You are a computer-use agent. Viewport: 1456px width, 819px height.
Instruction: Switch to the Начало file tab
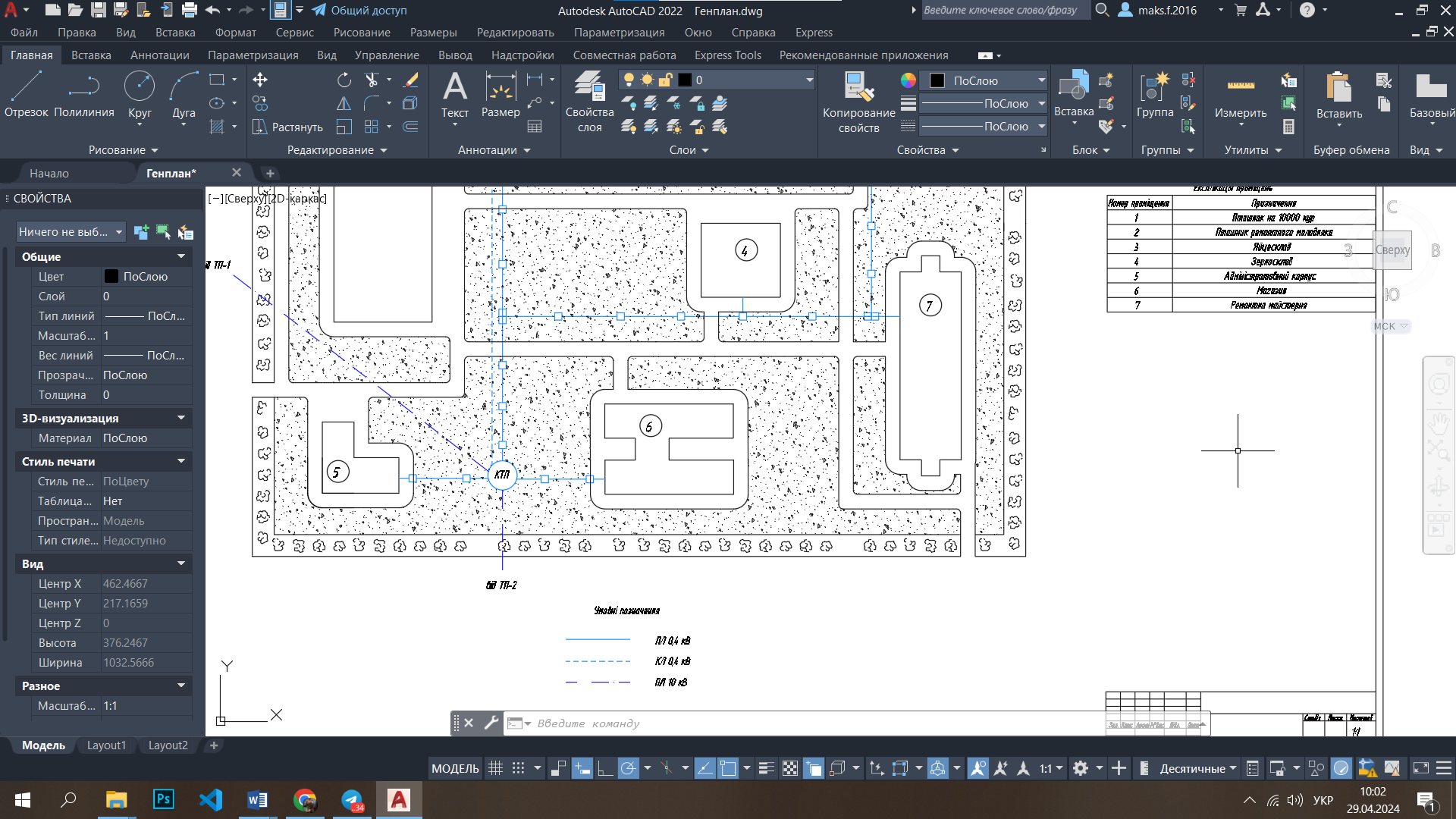[x=49, y=173]
